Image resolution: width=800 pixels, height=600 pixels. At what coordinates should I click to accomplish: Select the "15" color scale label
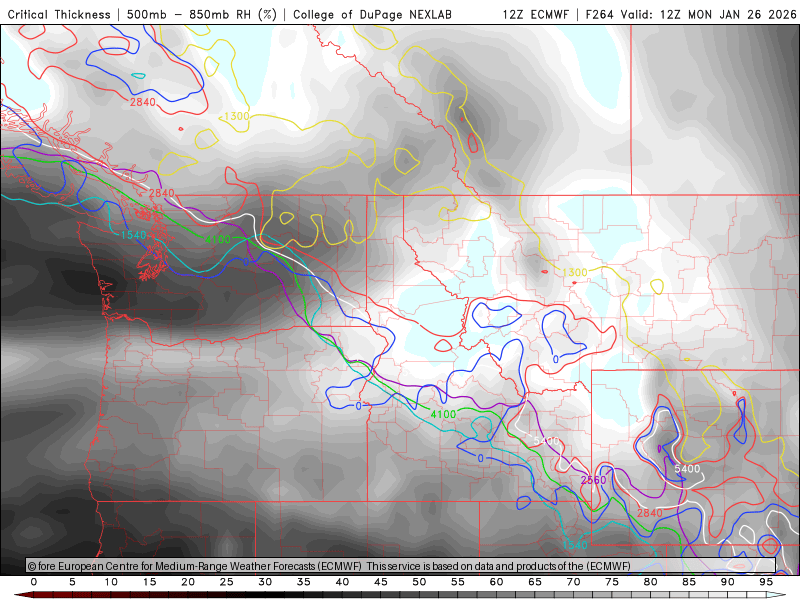tap(149, 582)
